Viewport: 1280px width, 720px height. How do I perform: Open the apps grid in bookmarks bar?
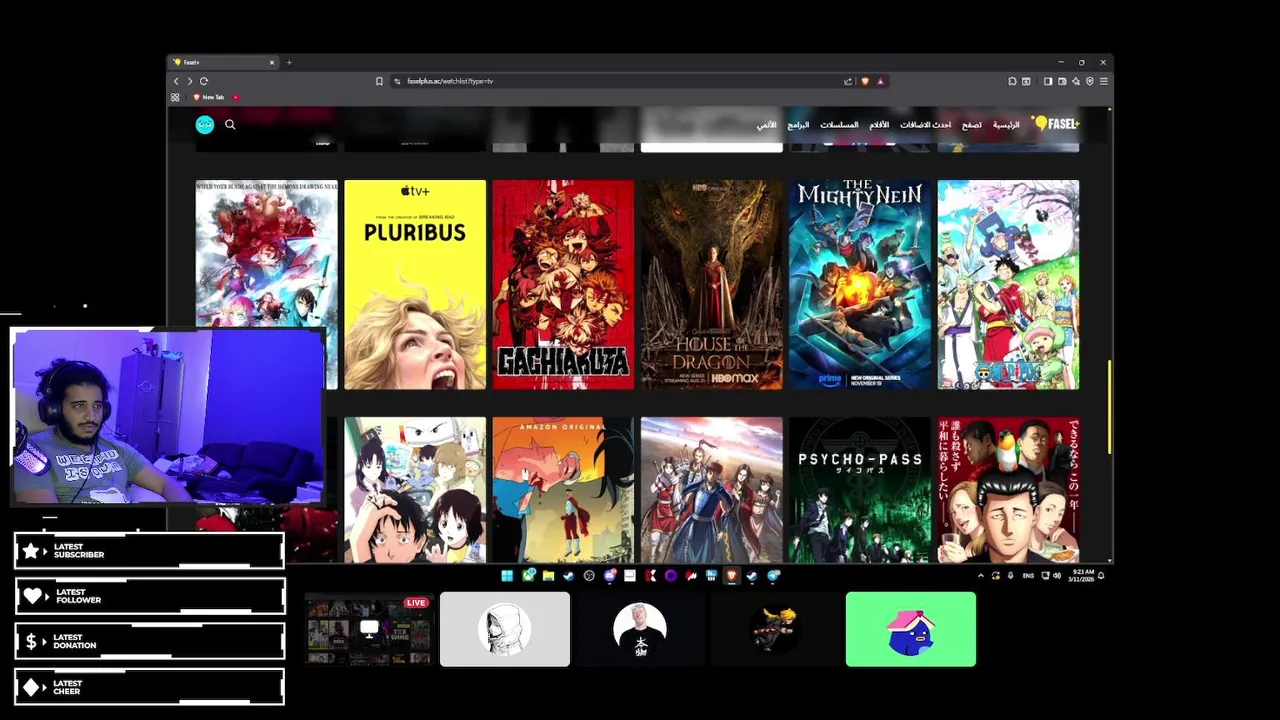tap(175, 97)
